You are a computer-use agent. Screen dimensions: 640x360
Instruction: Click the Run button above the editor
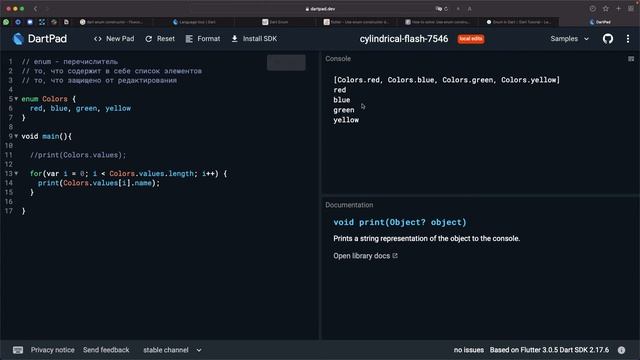(x=286, y=62)
